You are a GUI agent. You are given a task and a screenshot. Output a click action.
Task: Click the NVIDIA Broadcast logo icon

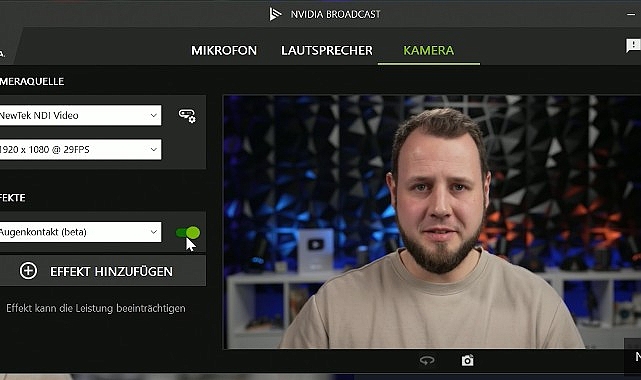(275, 14)
